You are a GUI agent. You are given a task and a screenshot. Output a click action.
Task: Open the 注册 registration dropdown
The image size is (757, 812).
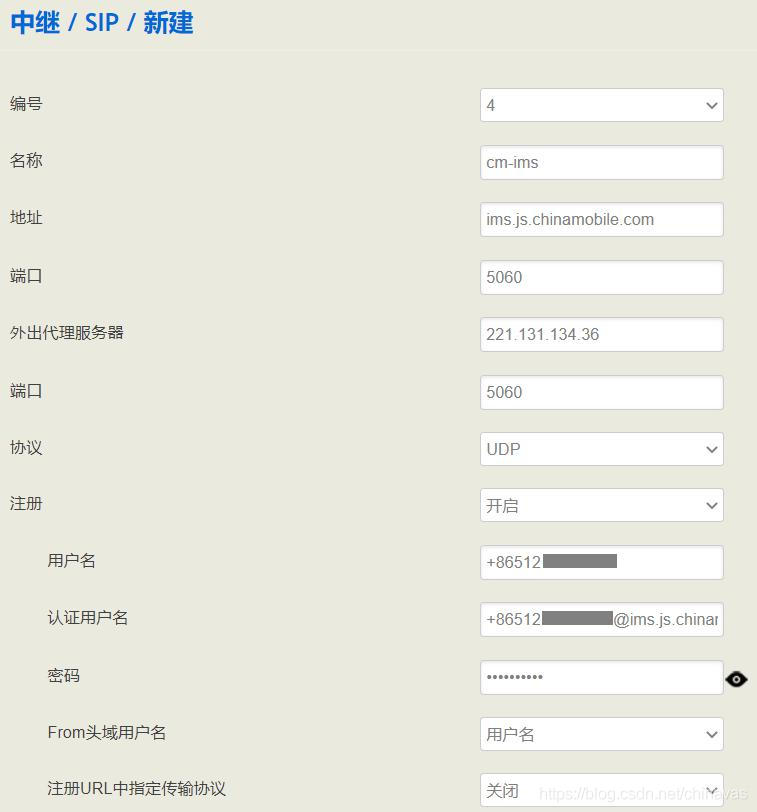tap(601, 506)
